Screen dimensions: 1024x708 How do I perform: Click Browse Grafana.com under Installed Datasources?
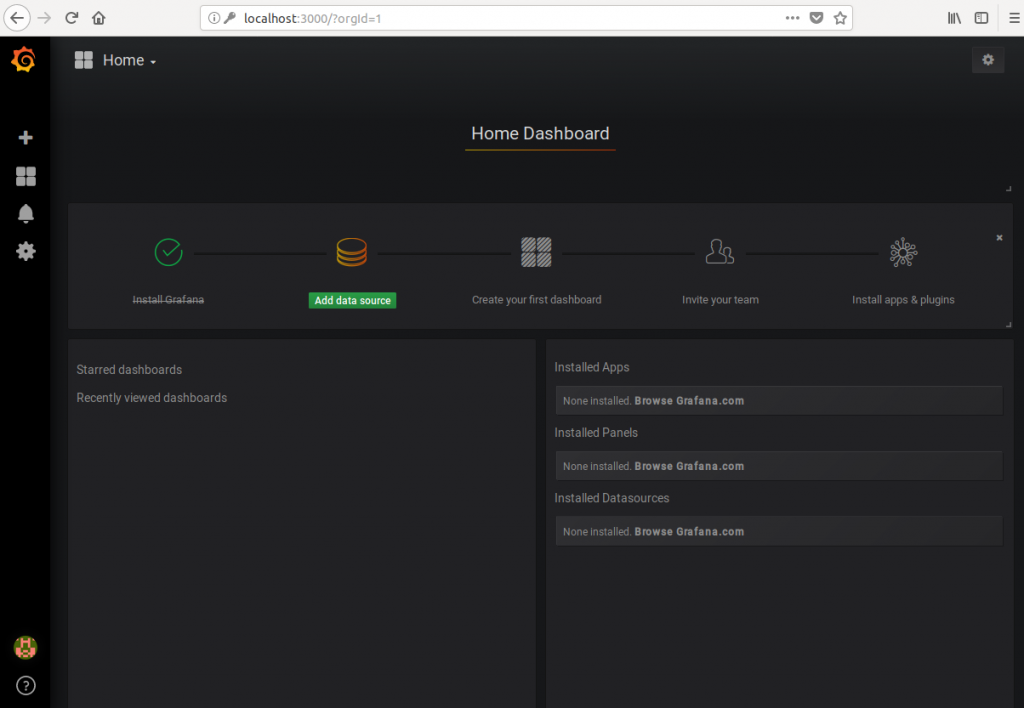pyautogui.click(x=689, y=532)
